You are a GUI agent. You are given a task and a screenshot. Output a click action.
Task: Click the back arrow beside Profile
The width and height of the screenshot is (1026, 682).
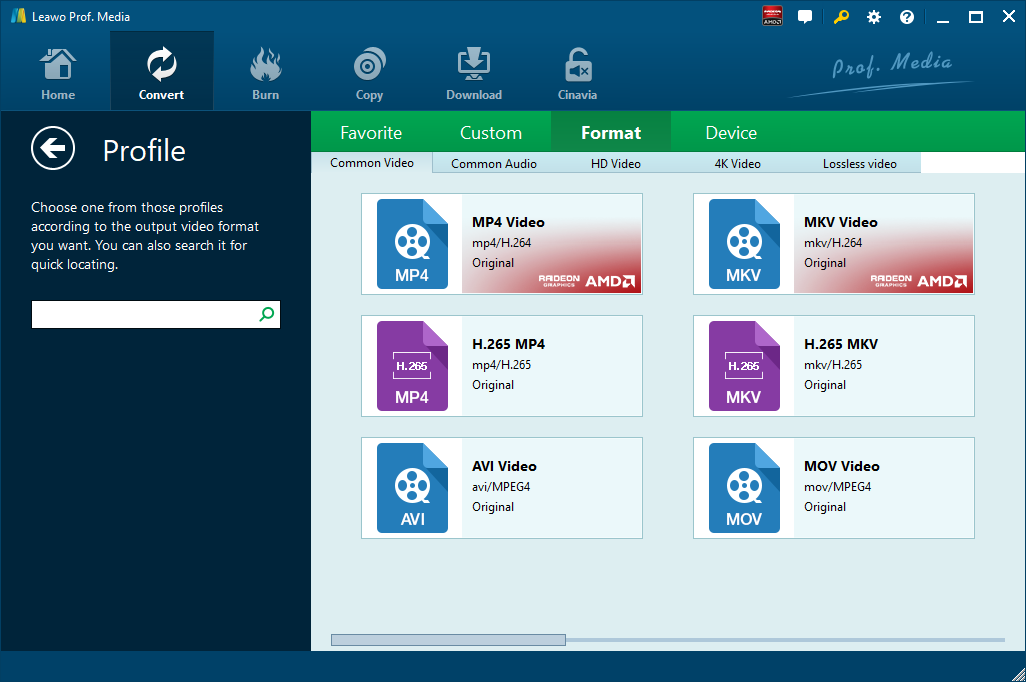[53, 149]
